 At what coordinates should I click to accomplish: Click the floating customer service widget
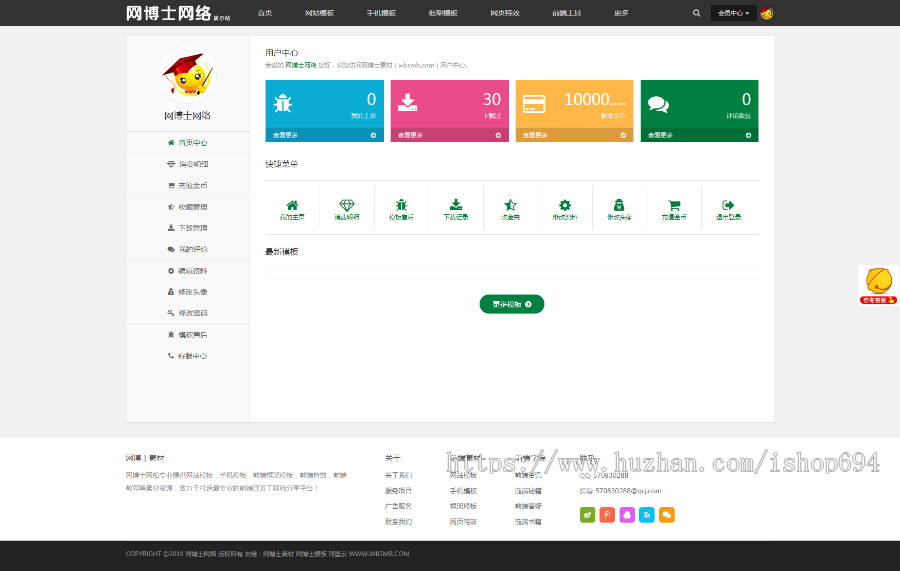pos(879,284)
